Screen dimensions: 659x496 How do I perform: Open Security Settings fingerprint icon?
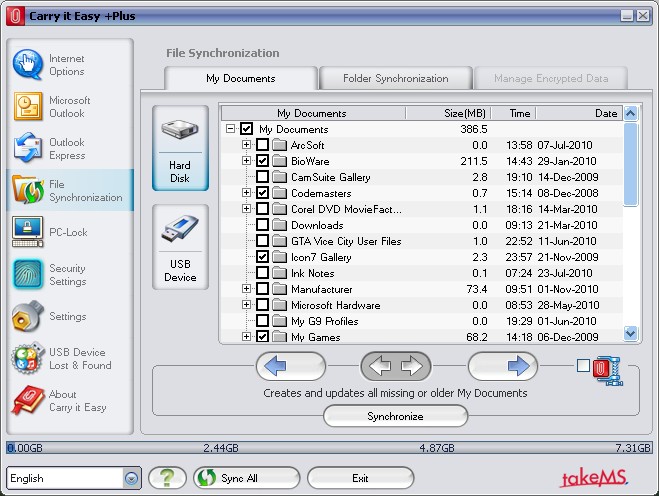[x=28, y=274]
